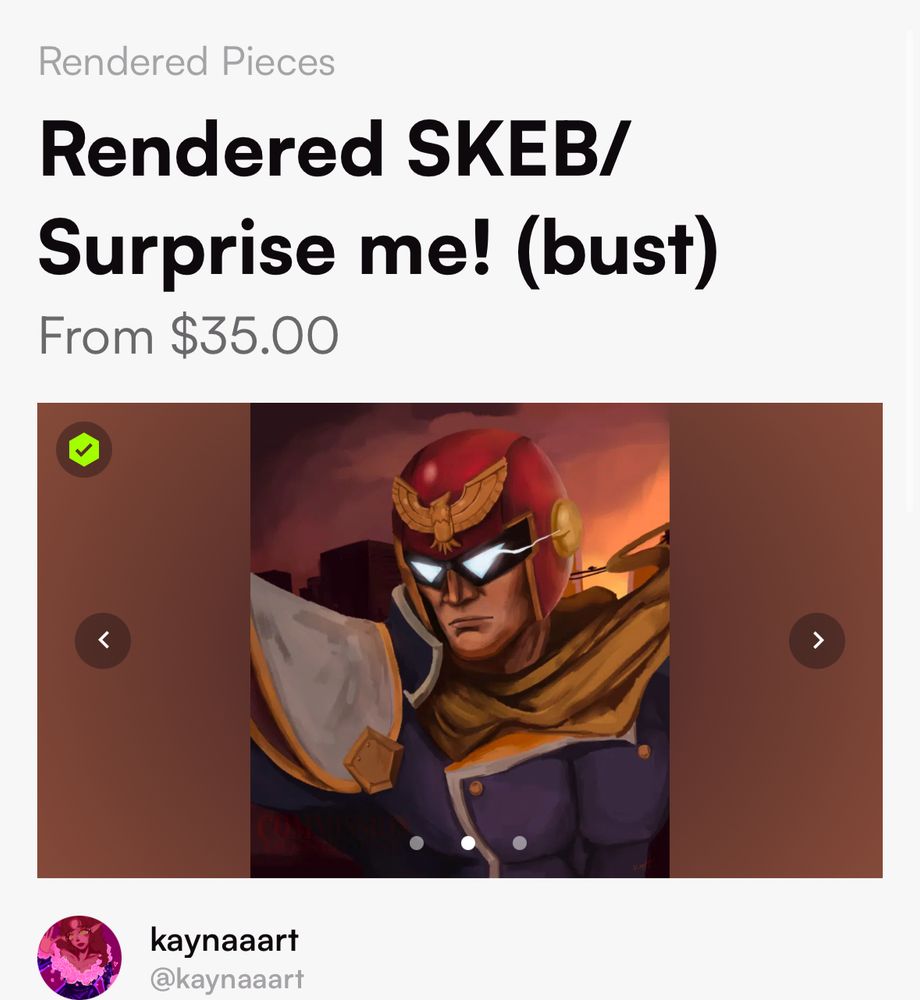Select the second carousel dot

(468, 843)
